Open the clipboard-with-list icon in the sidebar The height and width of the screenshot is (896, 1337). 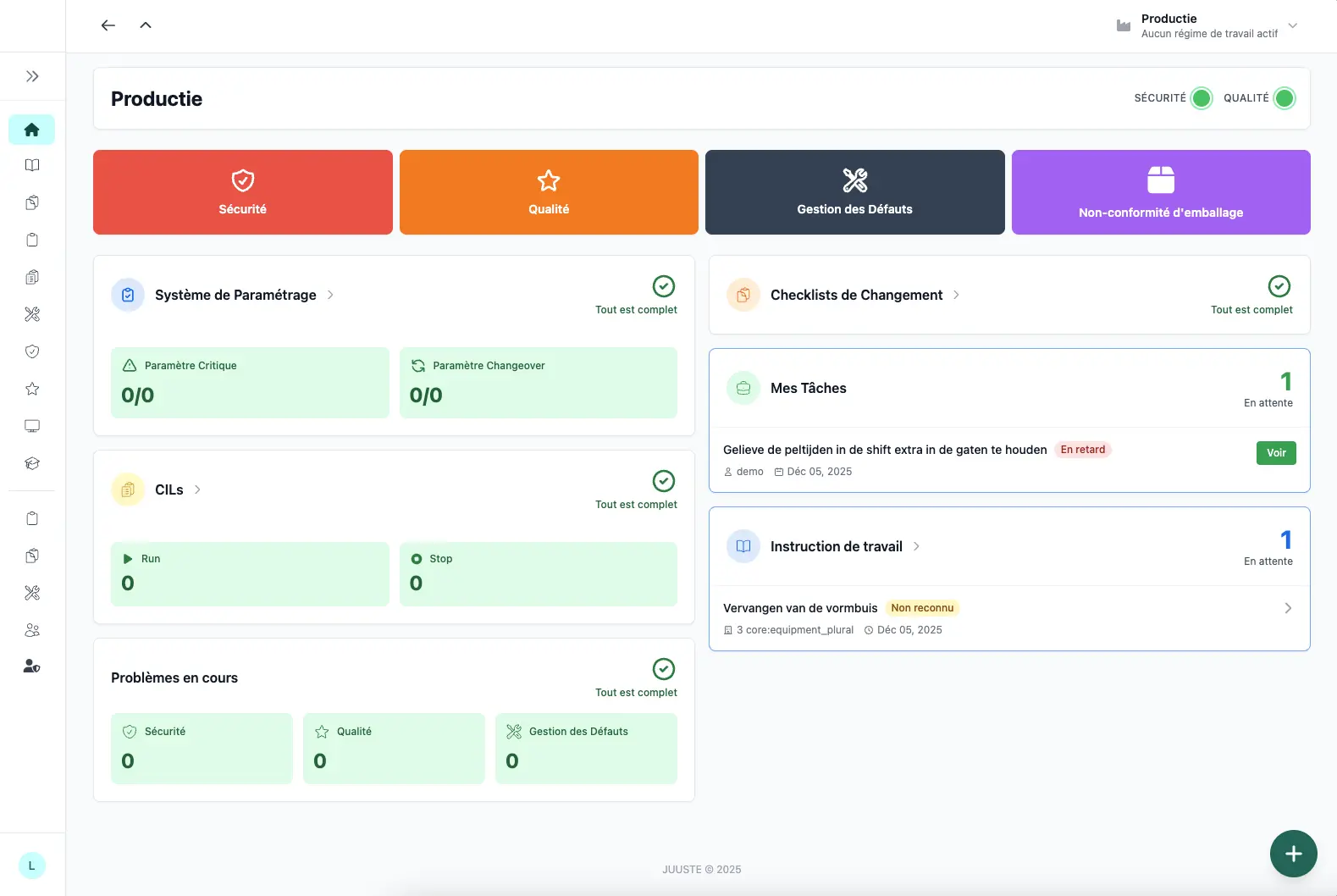coord(32,277)
